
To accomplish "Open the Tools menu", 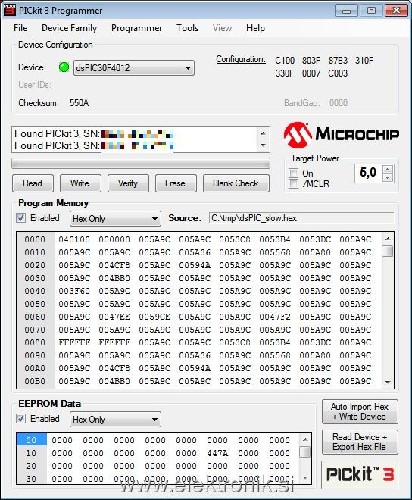I will (x=187, y=28).
